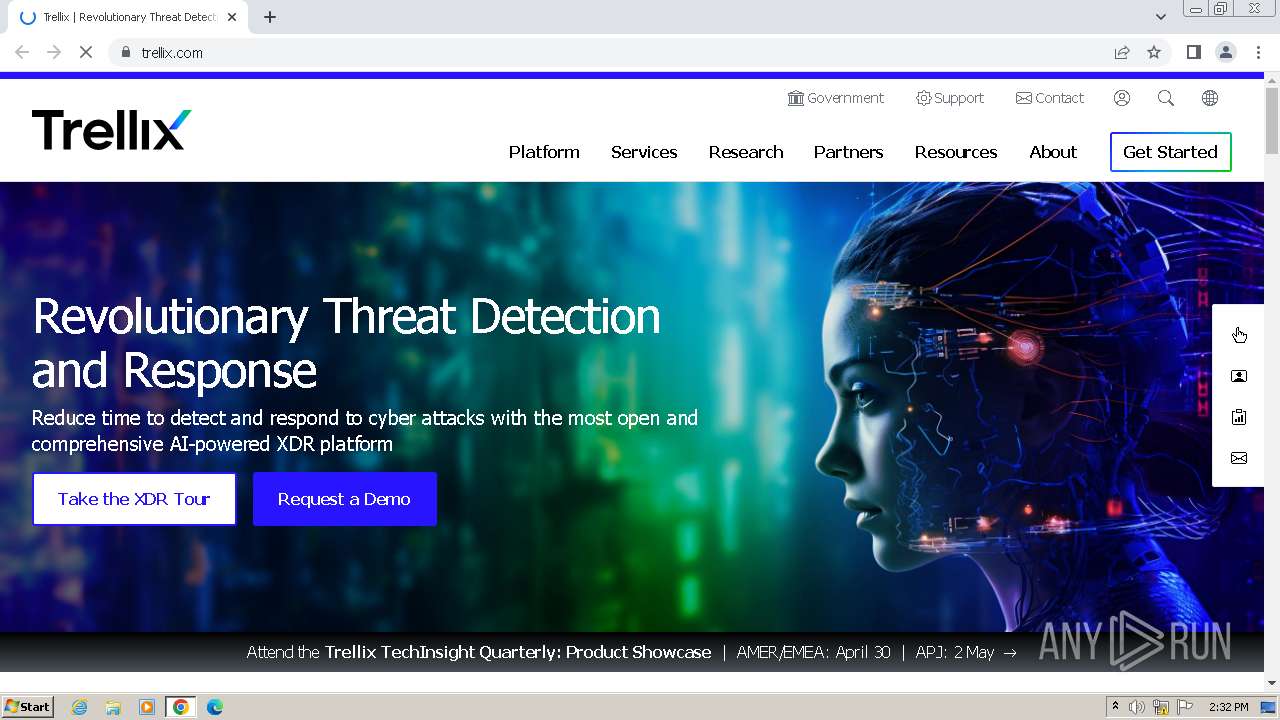
Task: Toggle the browser side panel icon
Action: point(1193,52)
